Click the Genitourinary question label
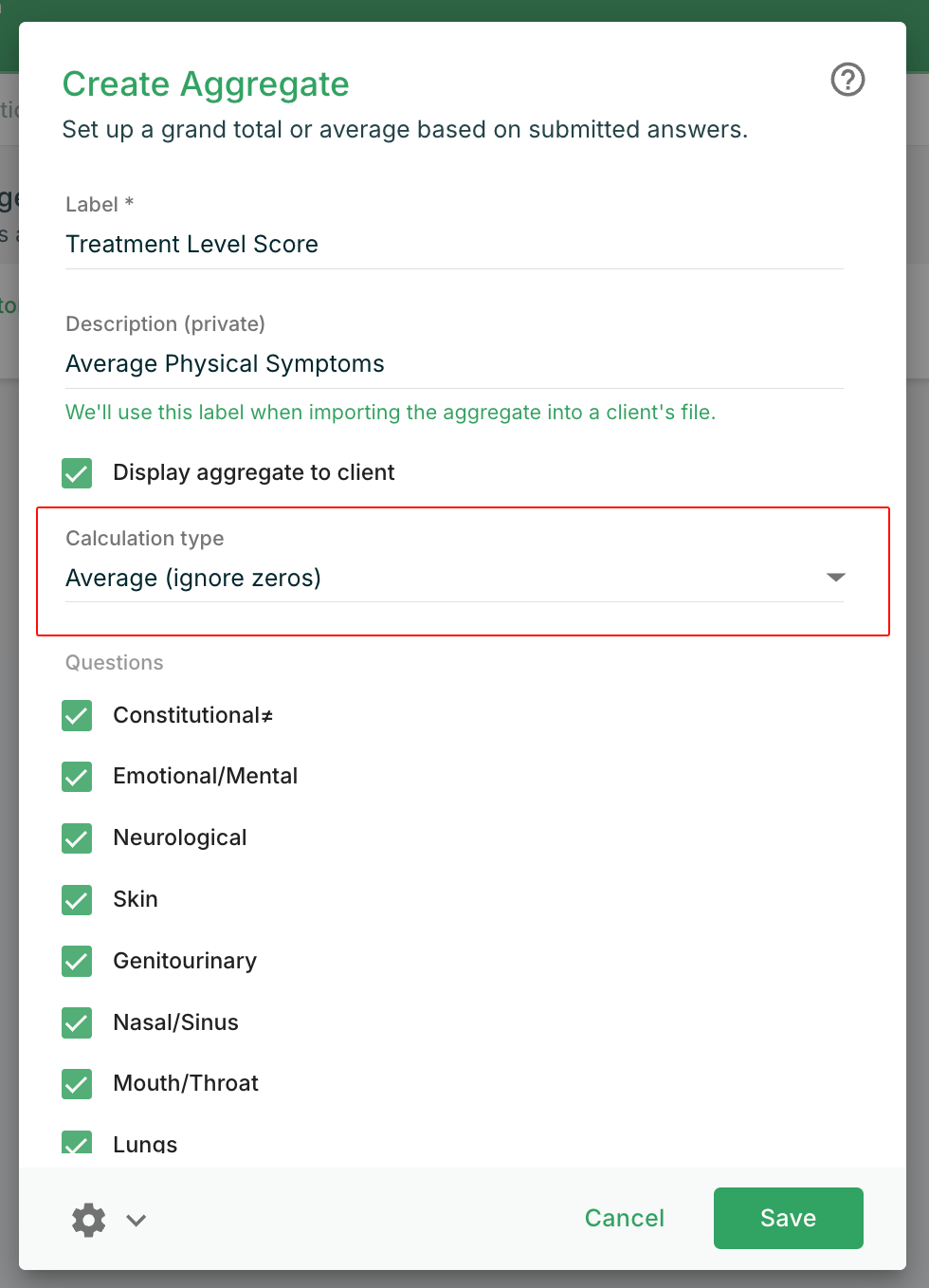Image resolution: width=929 pixels, height=1288 pixels. [185, 961]
